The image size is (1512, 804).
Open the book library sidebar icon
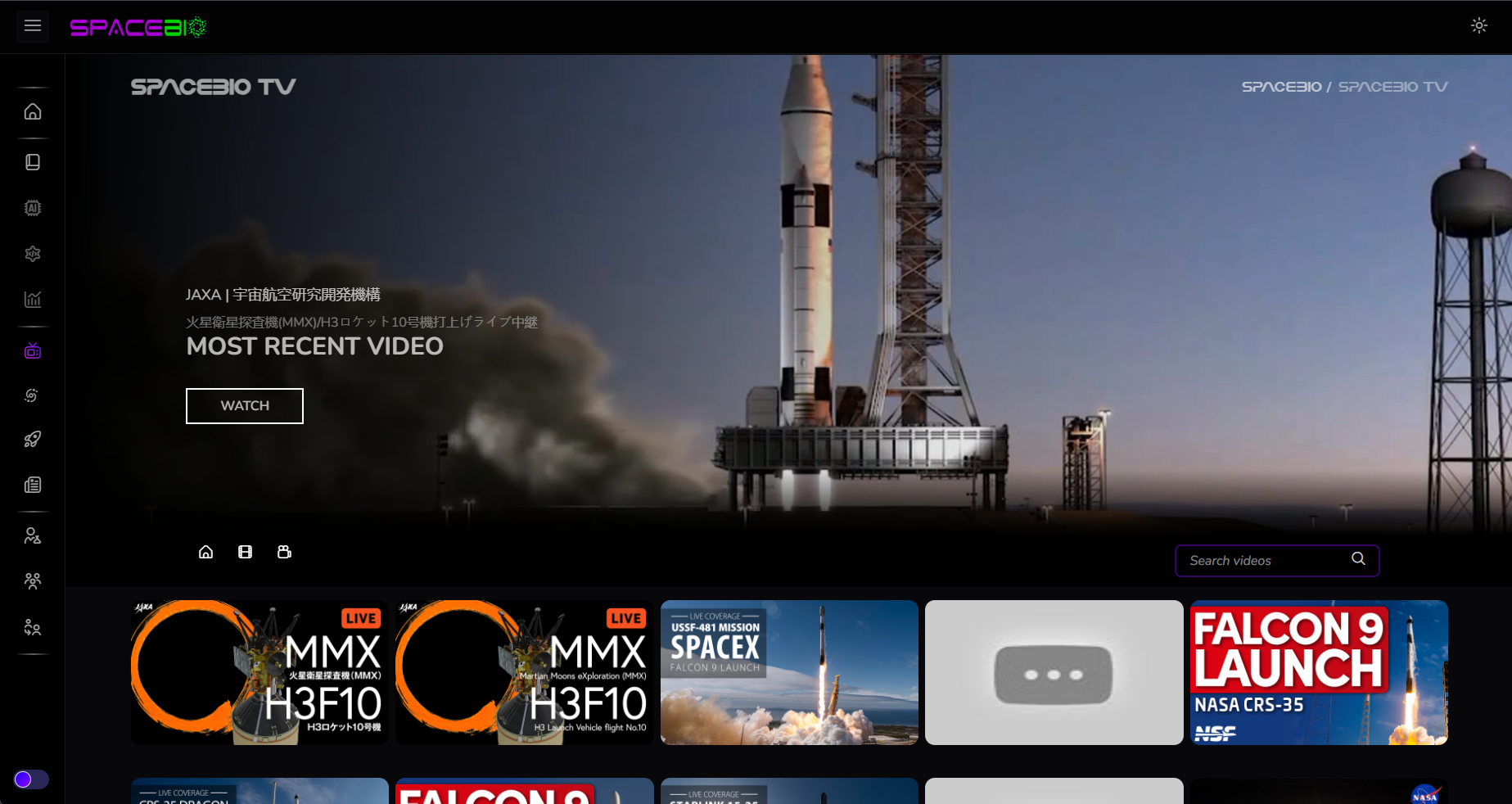[33, 162]
